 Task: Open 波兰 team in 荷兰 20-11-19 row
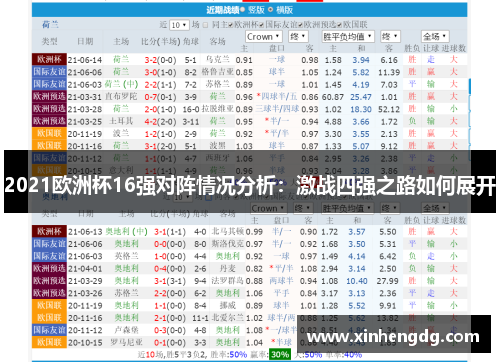[121, 134]
